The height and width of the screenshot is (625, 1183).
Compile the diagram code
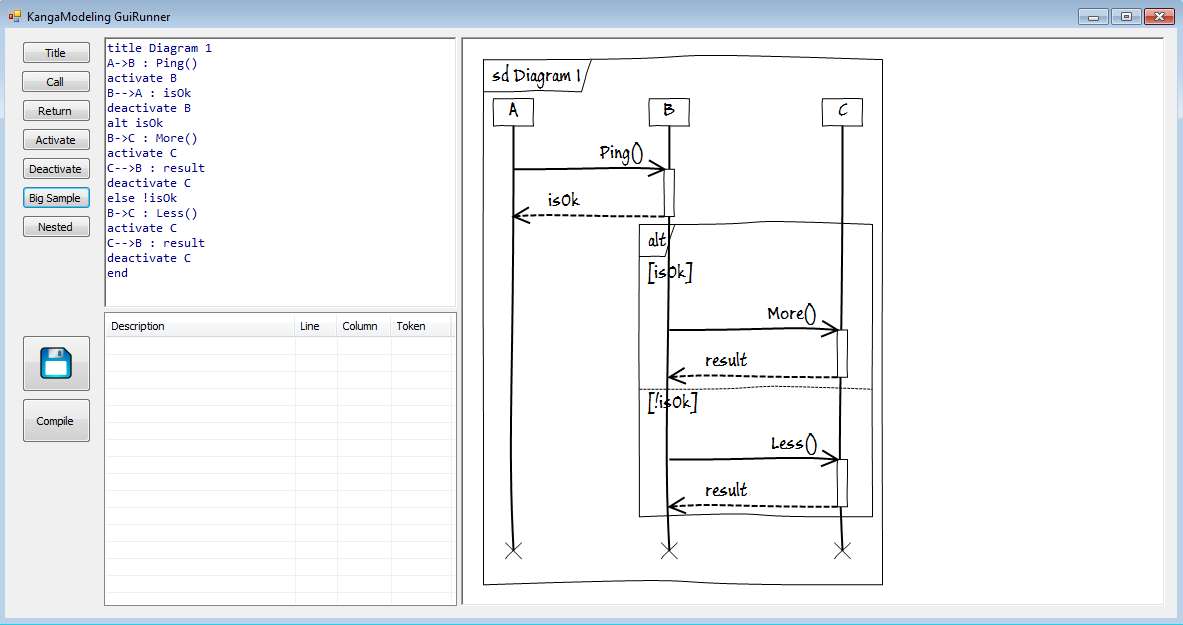click(x=56, y=421)
